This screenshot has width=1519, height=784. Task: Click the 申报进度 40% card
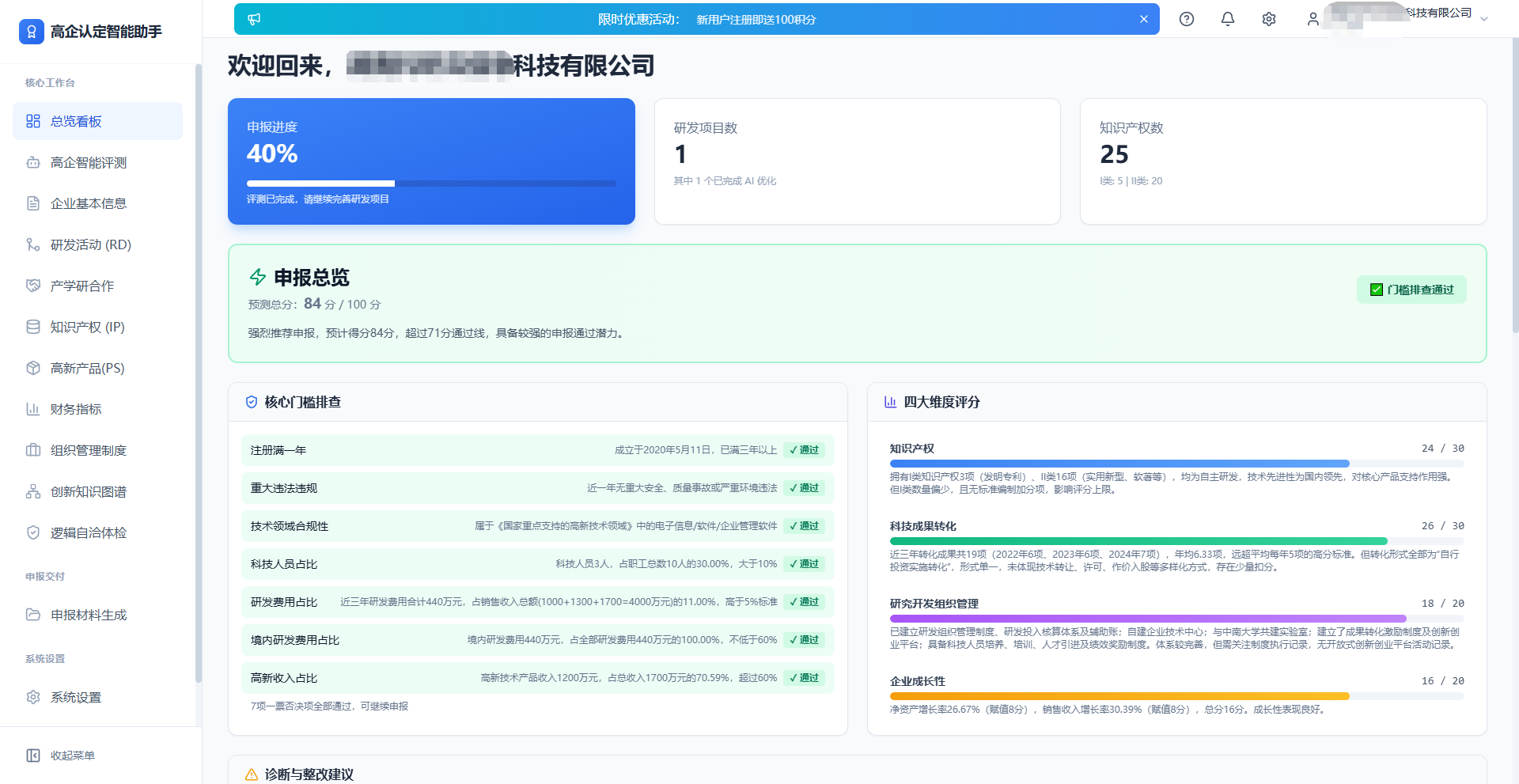[431, 161]
